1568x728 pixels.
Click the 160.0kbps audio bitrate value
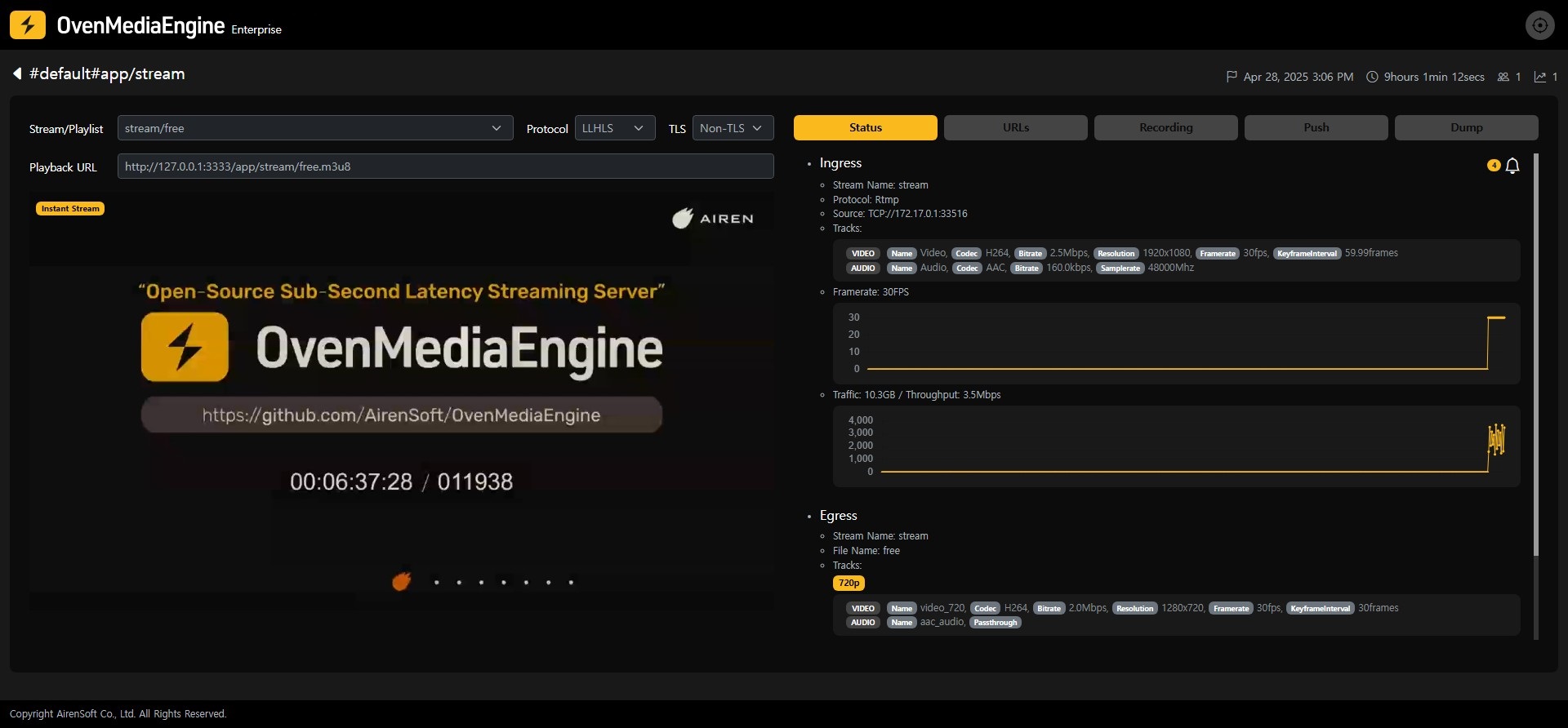coord(1069,268)
